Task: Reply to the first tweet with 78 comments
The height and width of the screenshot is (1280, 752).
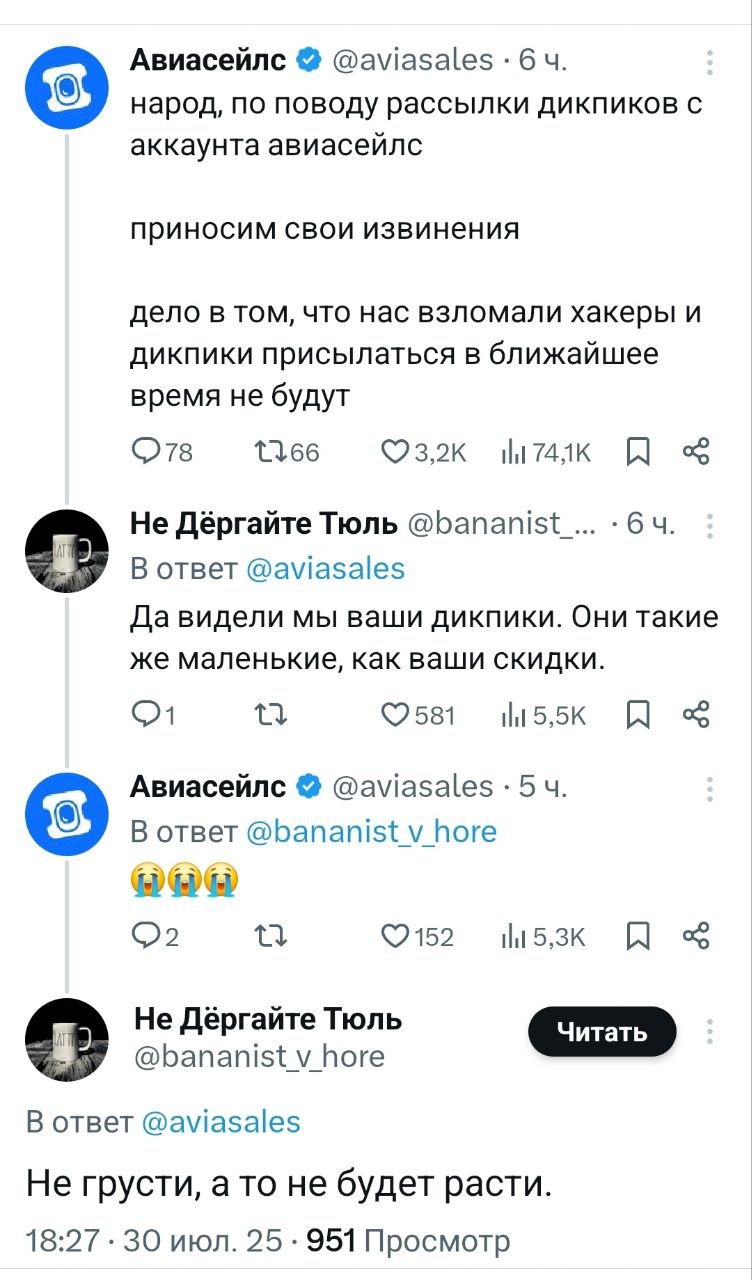Action: (x=148, y=453)
